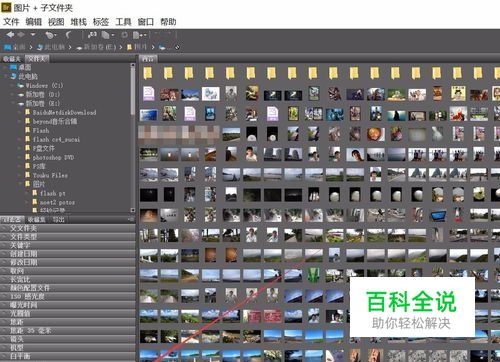Expand the 曝光时间 filter section
Viewport: 500px width, 362px height.
coord(68,305)
